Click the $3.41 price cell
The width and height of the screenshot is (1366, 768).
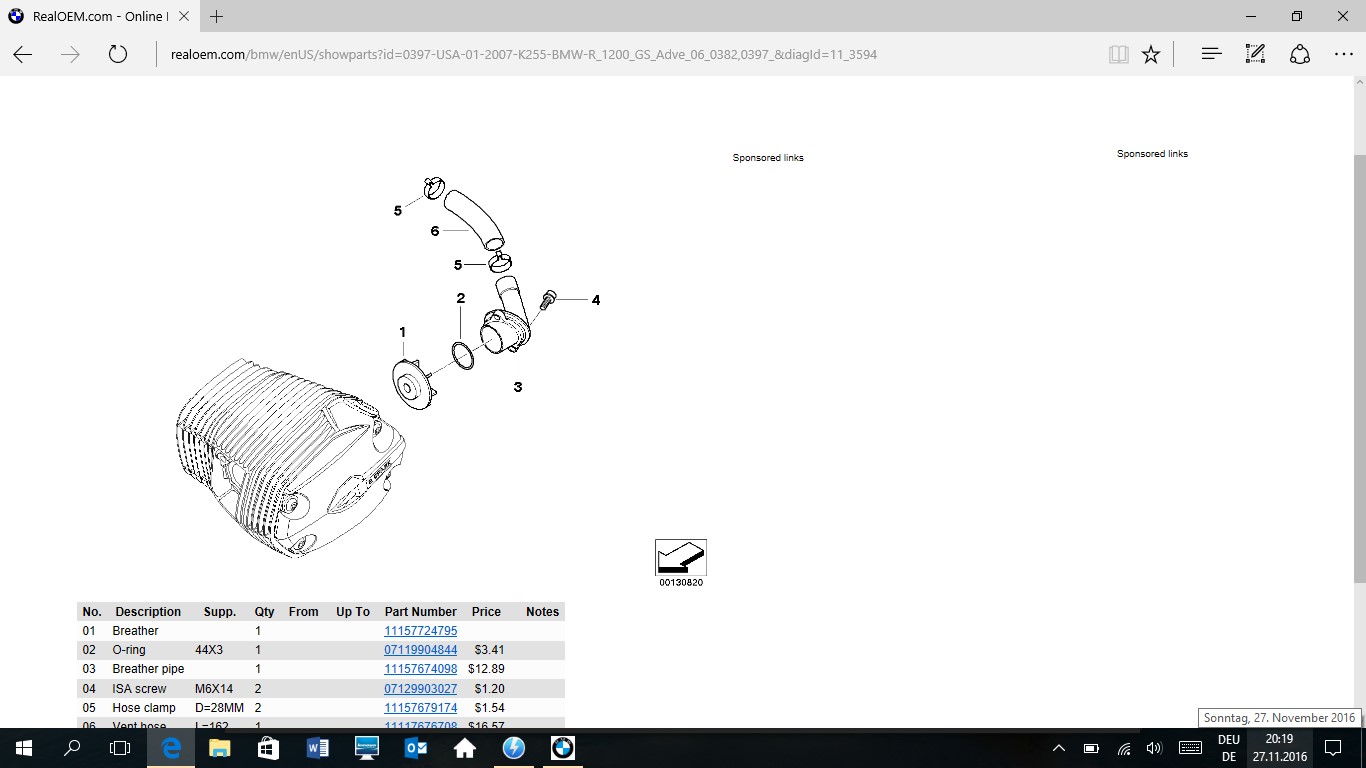490,650
